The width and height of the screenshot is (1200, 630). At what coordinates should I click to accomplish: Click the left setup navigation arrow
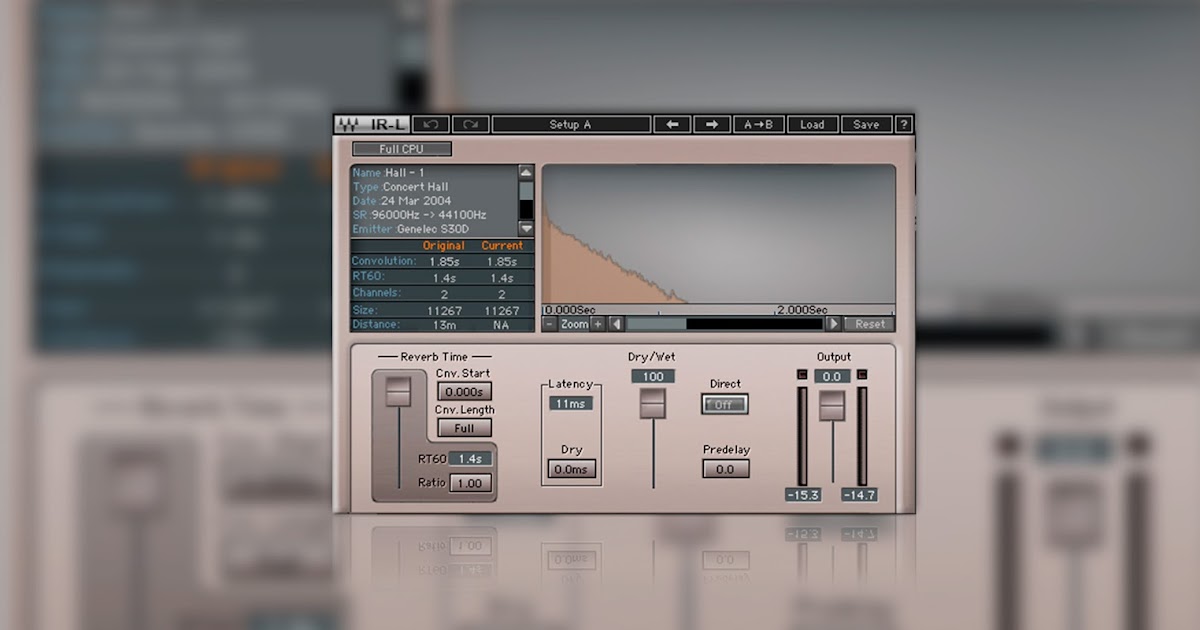672,124
